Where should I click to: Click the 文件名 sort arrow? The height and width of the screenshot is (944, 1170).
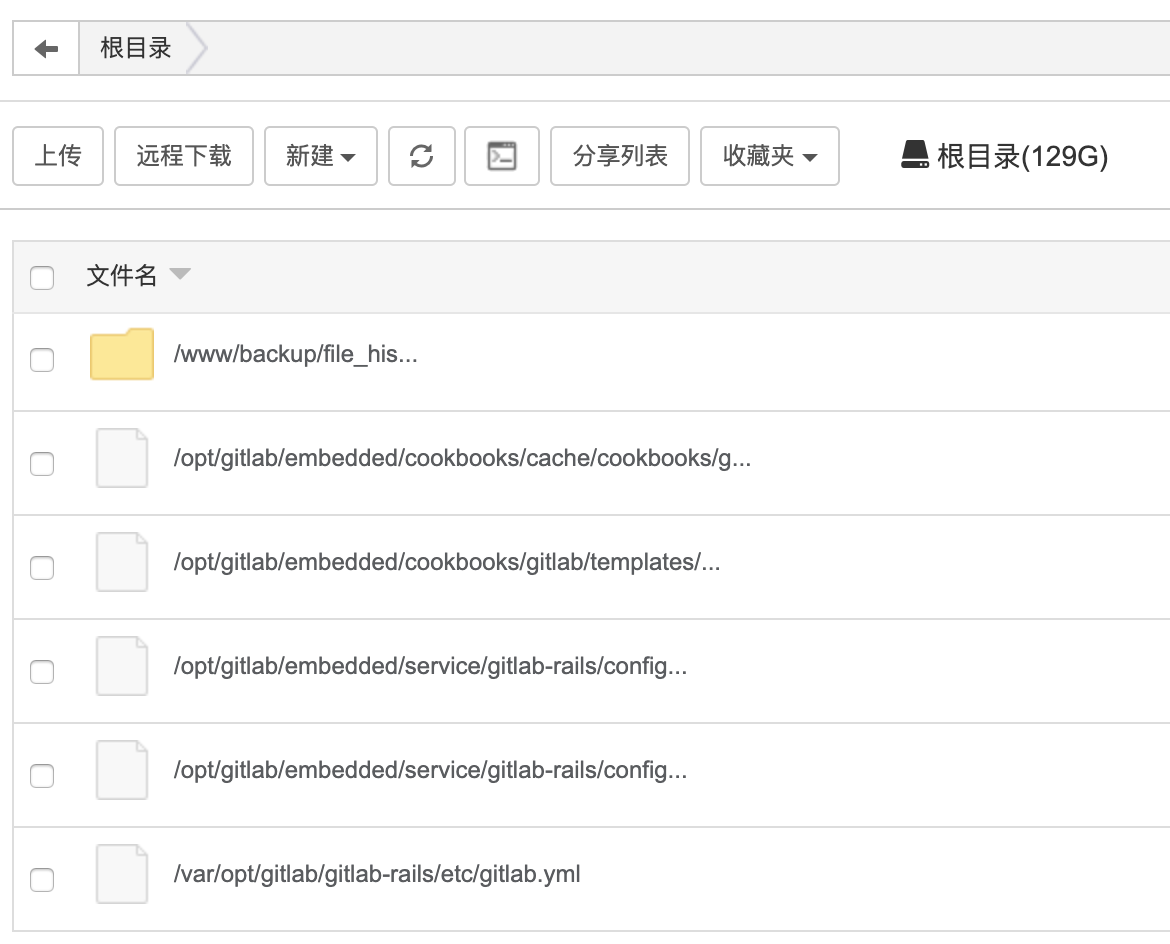click(x=180, y=273)
